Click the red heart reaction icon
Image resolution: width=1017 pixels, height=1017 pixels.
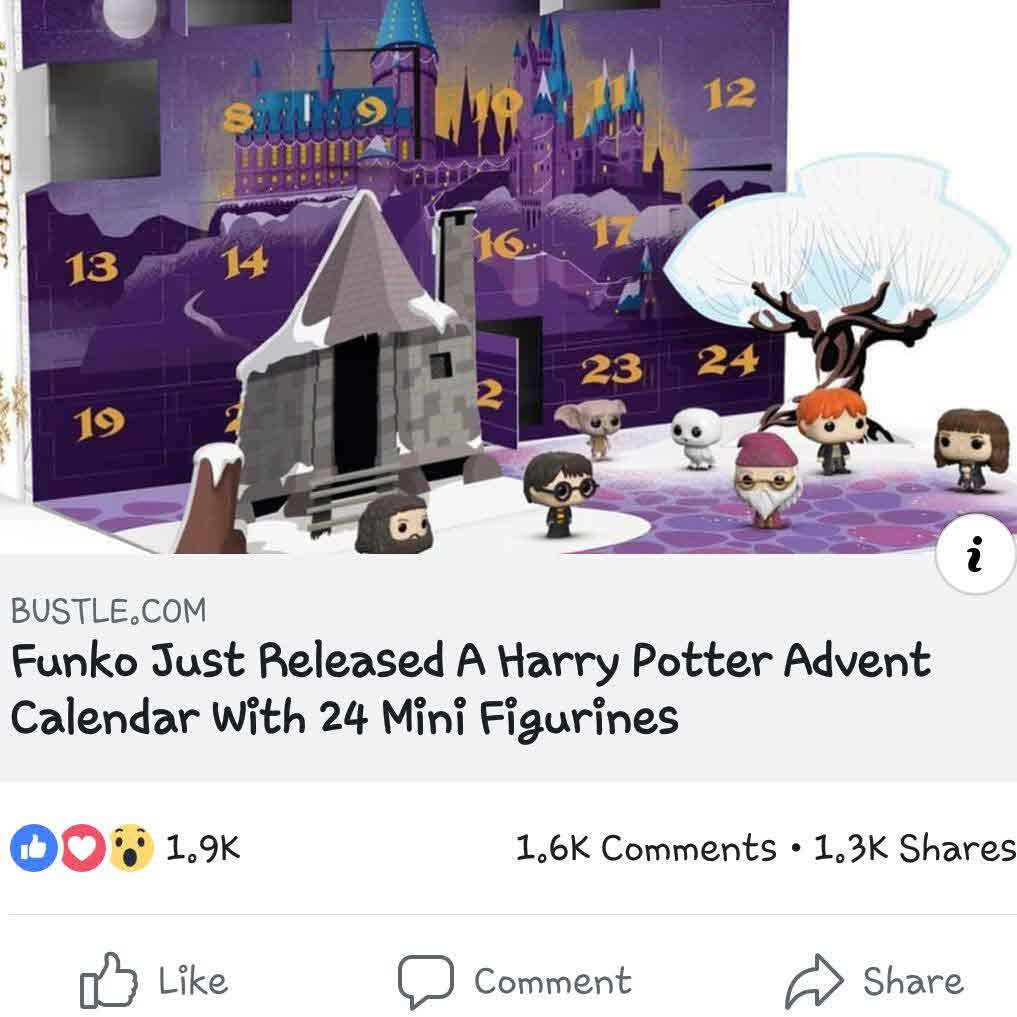pos(83,848)
